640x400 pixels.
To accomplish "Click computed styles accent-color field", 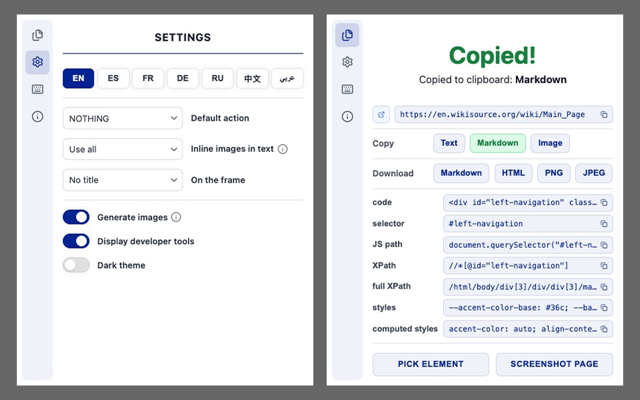I will [x=528, y=329].
